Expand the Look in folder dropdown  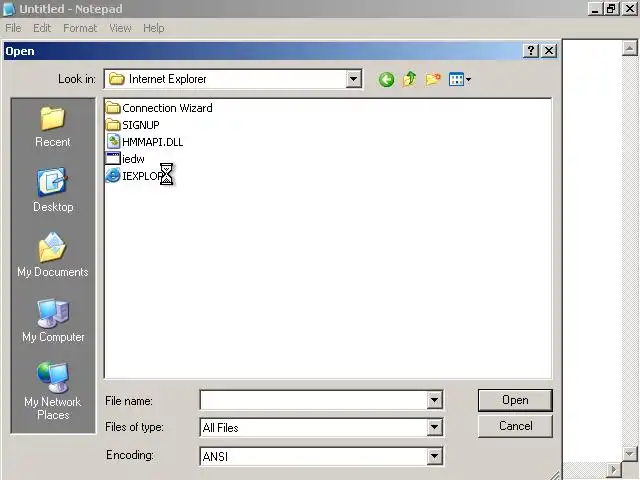353,79
